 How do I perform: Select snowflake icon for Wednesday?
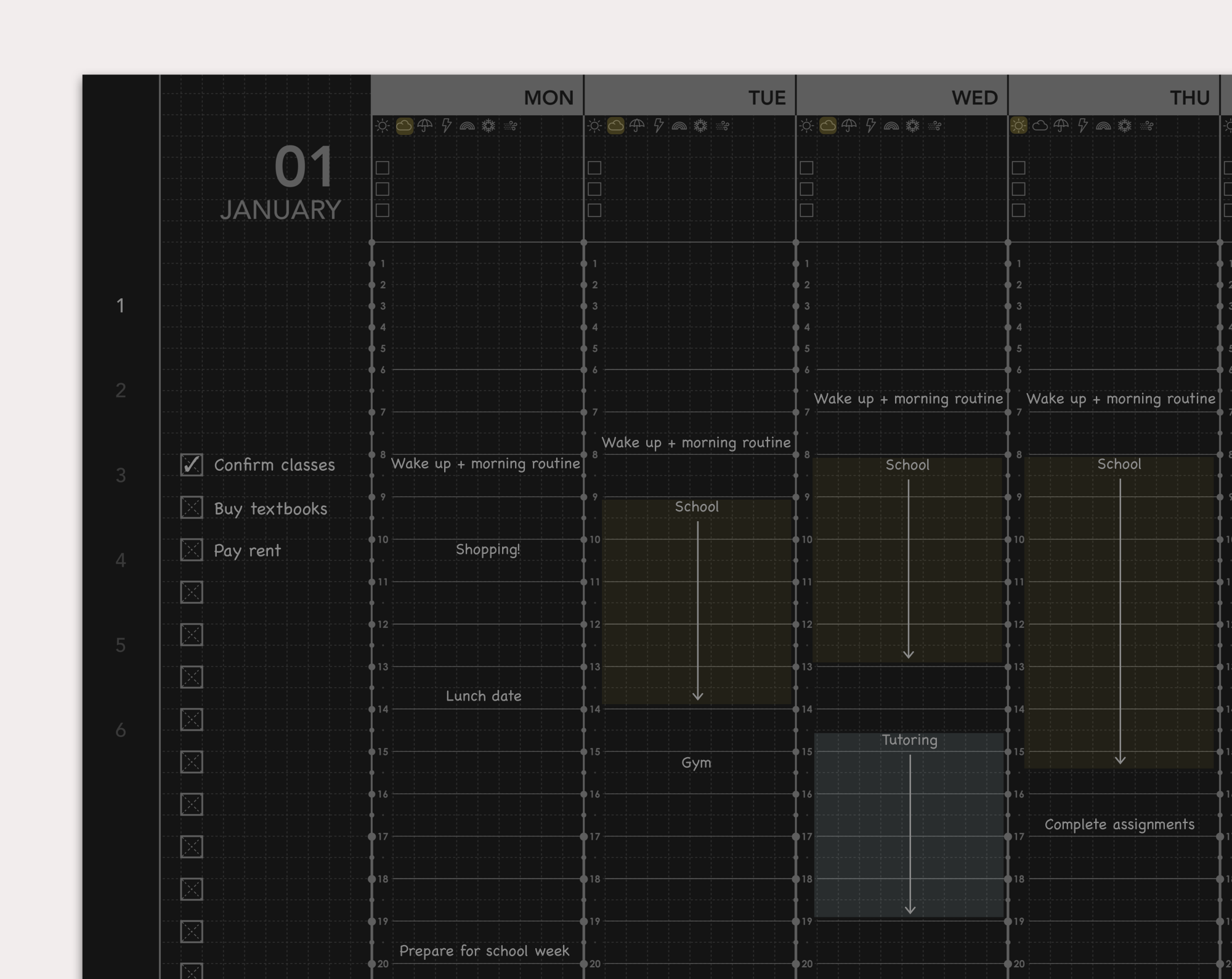coord(913,126)
